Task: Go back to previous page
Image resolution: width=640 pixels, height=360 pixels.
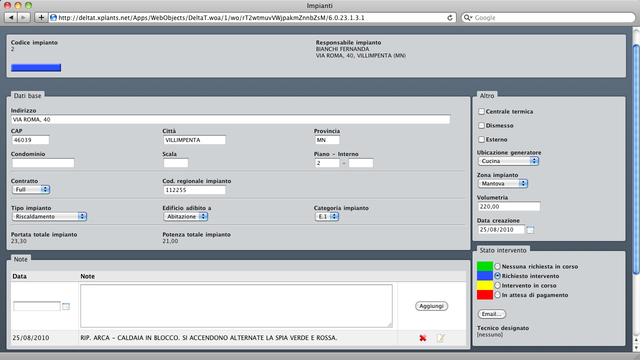Action: coord(11,18)
